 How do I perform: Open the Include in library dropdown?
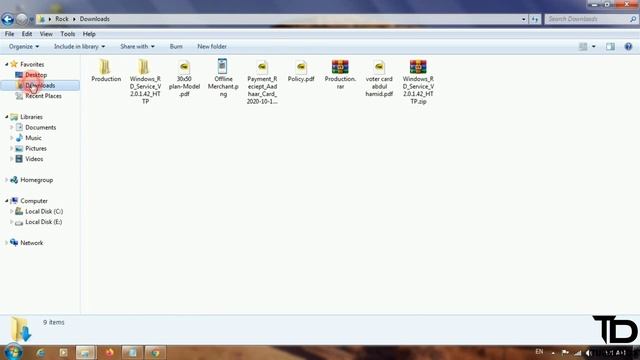click(79, 47)
